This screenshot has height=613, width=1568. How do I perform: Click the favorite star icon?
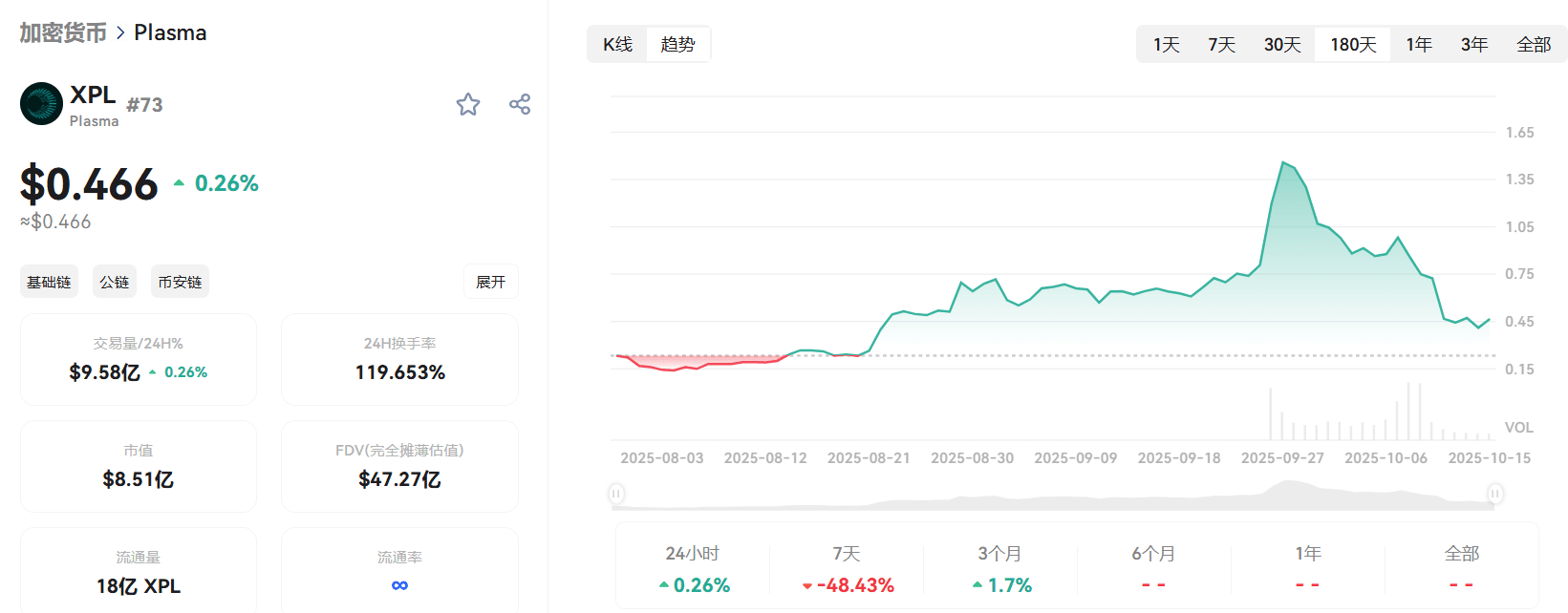468,104
